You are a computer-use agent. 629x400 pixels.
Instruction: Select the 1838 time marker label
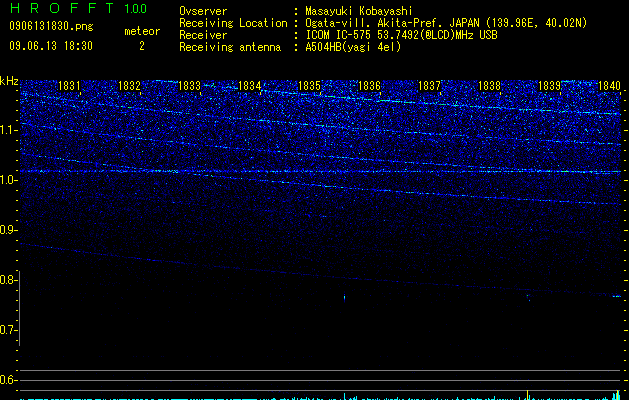489,85
